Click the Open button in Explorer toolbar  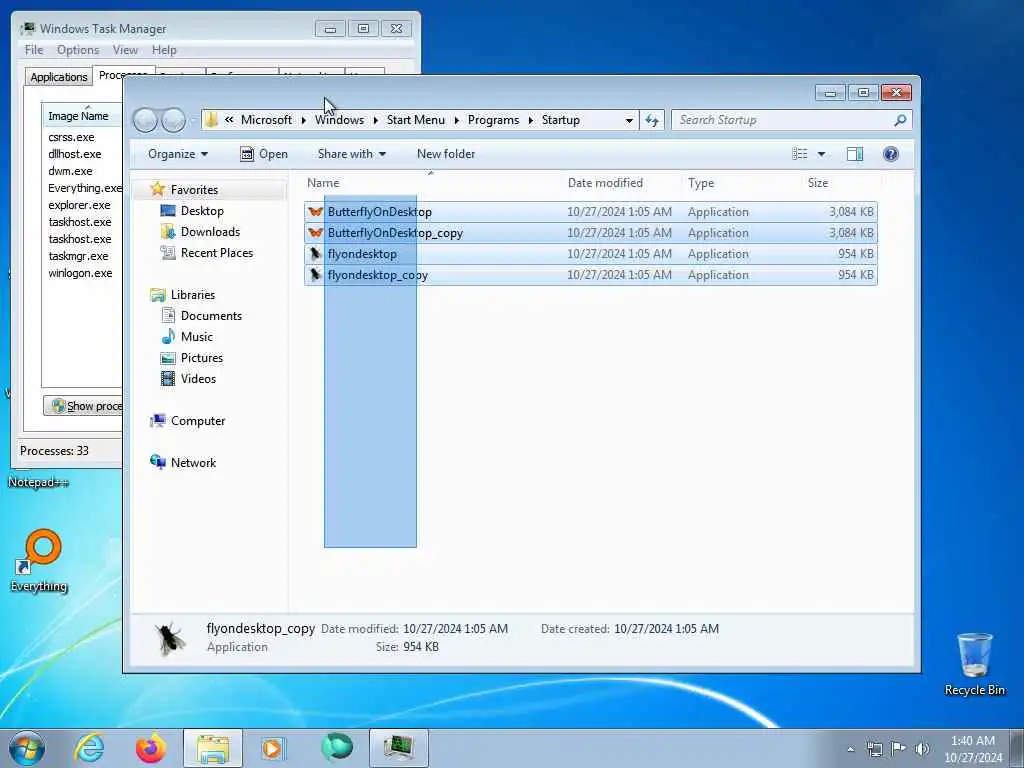(x=264, y=154)
